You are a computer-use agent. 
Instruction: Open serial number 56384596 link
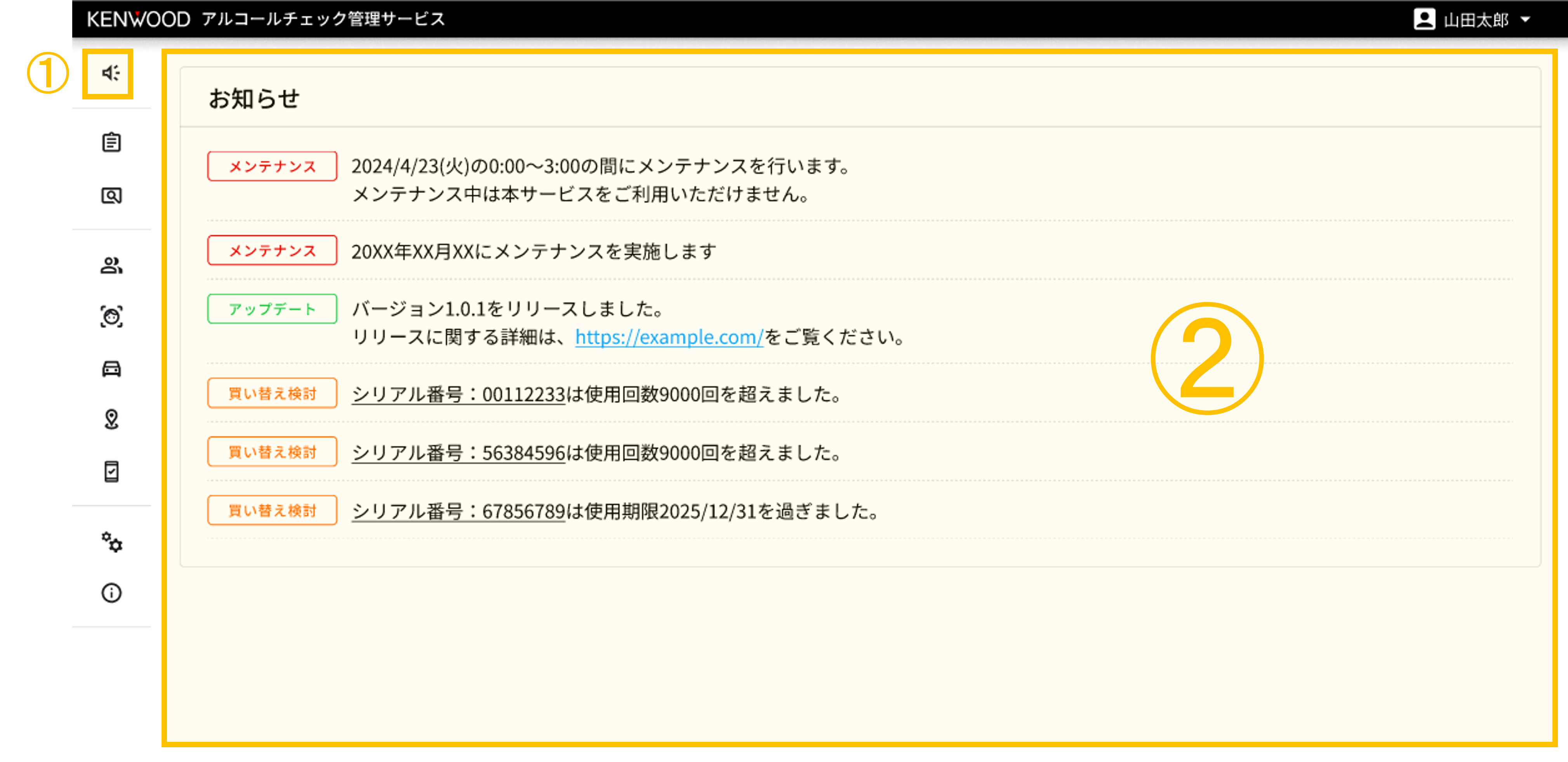(458, 453)
